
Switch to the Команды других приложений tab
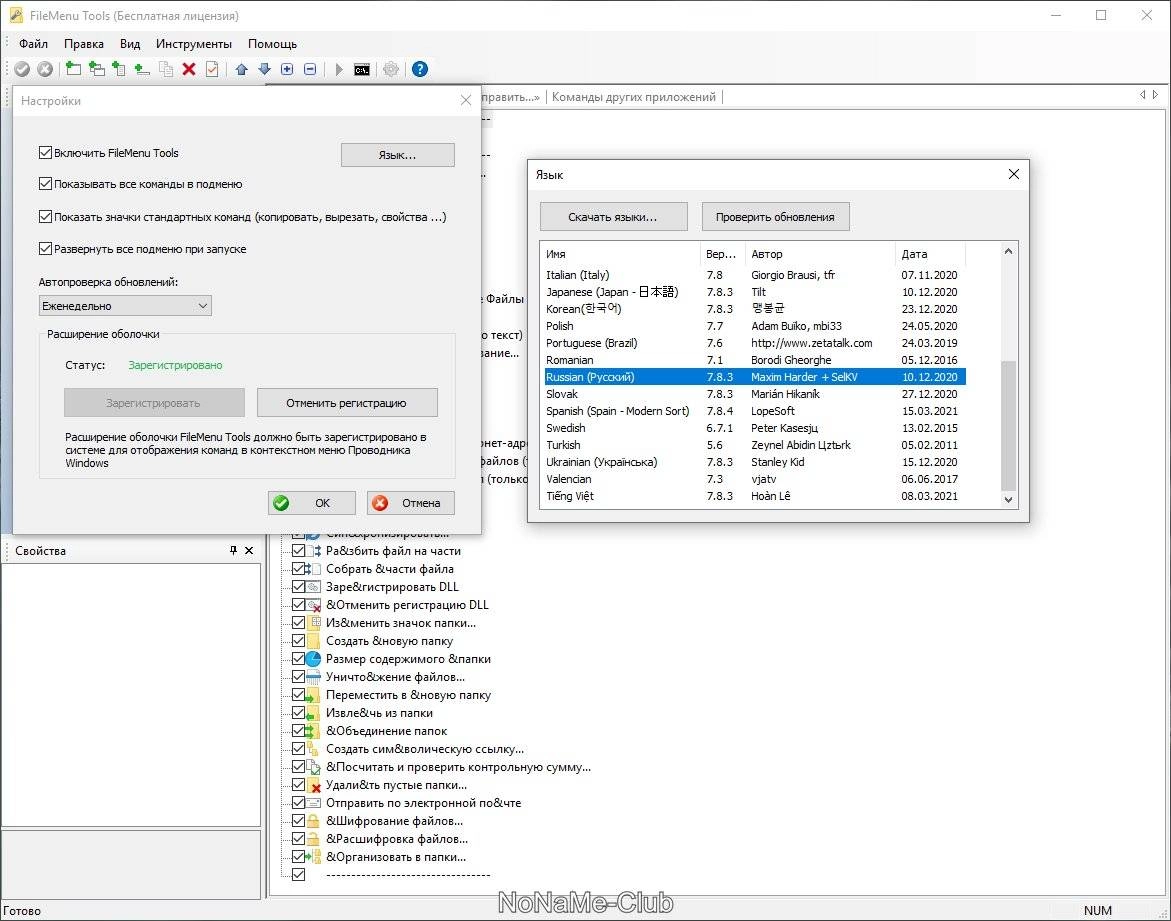tap(633, 96)
